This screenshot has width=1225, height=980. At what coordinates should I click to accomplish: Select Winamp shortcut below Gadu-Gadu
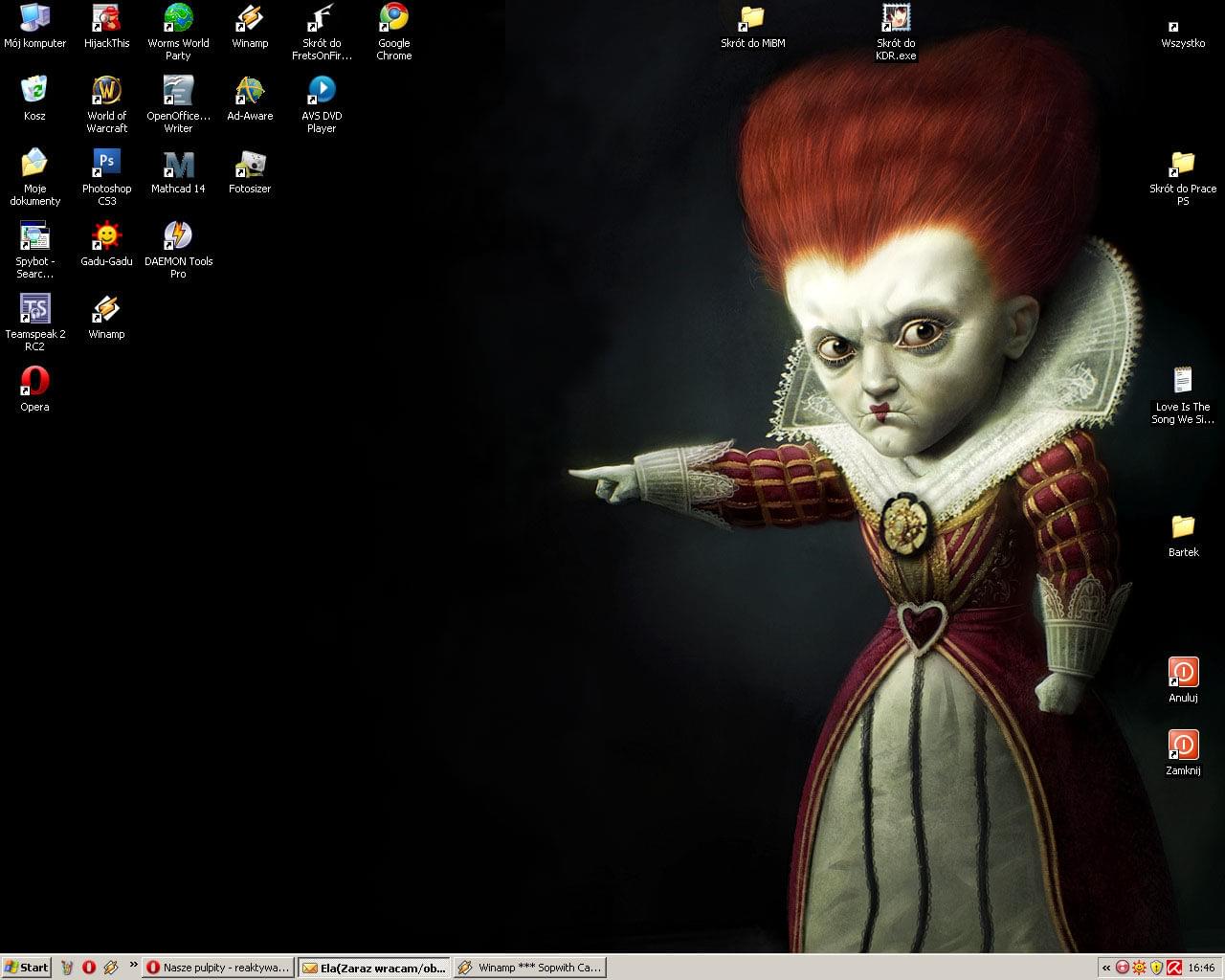point(106,318)
